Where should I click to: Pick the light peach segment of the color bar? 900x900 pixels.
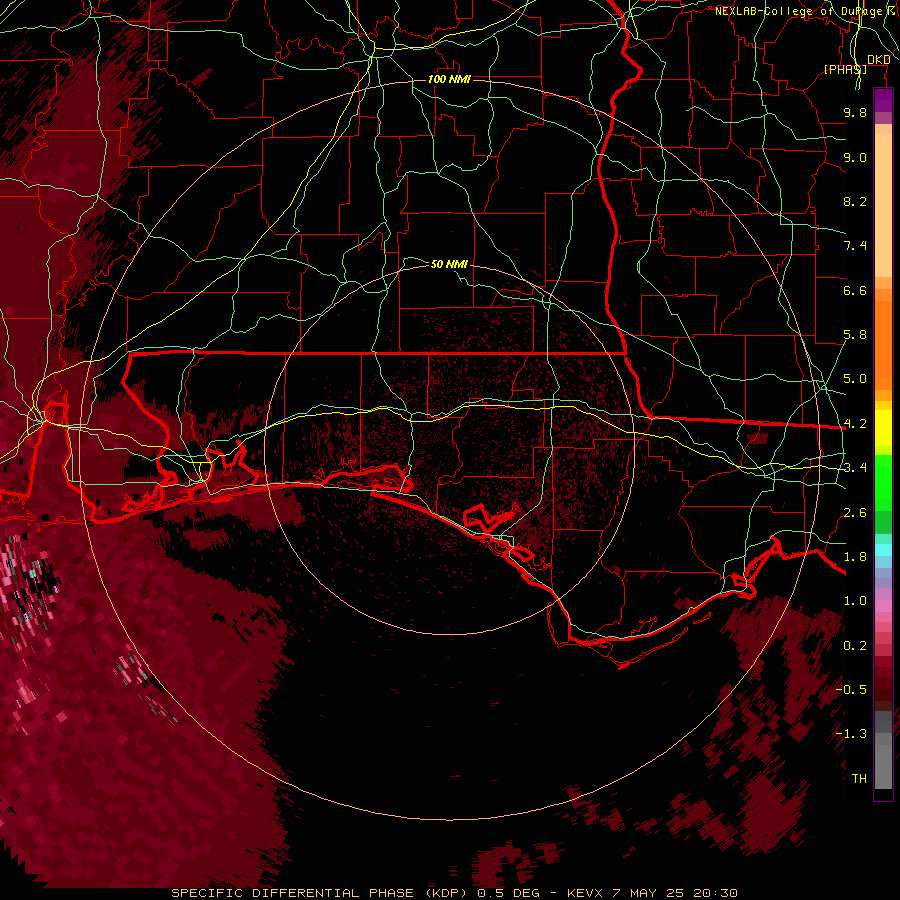883,205
